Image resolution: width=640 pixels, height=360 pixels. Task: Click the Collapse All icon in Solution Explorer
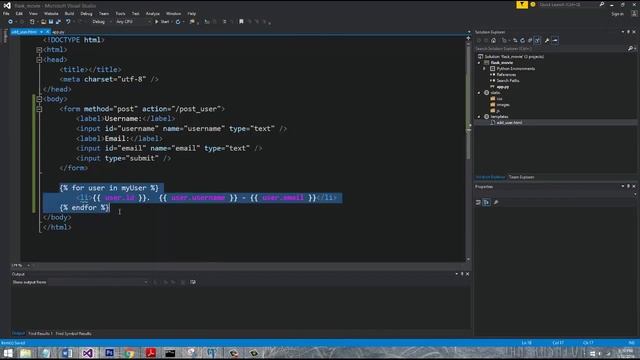(530, 40)
